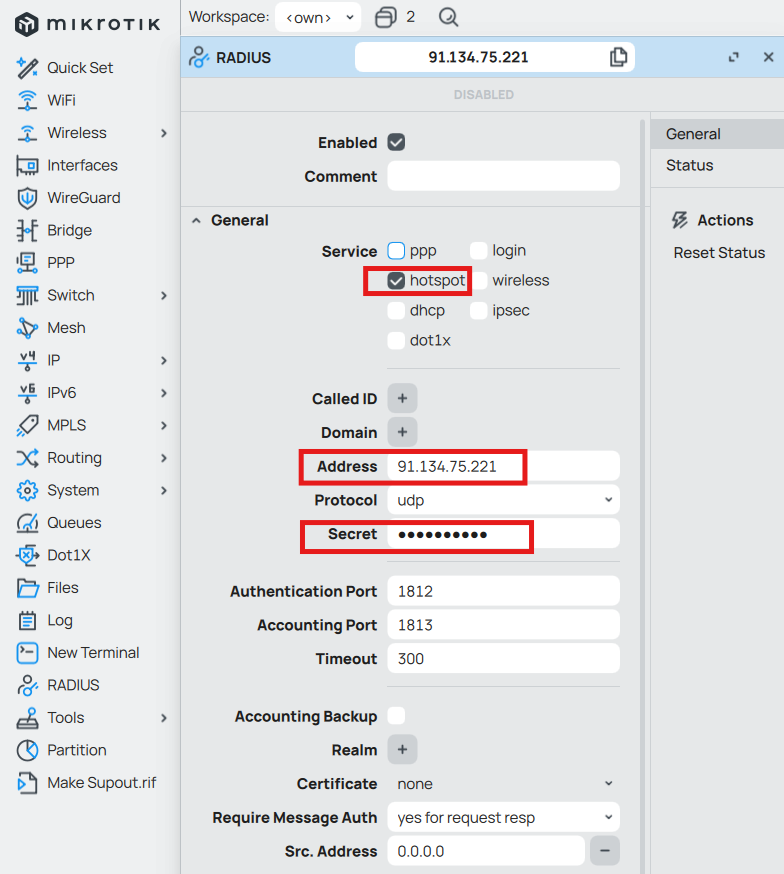Click the MPLS tag icon
The height and width of the screenshot is (874, 784).
pos(27,425)
